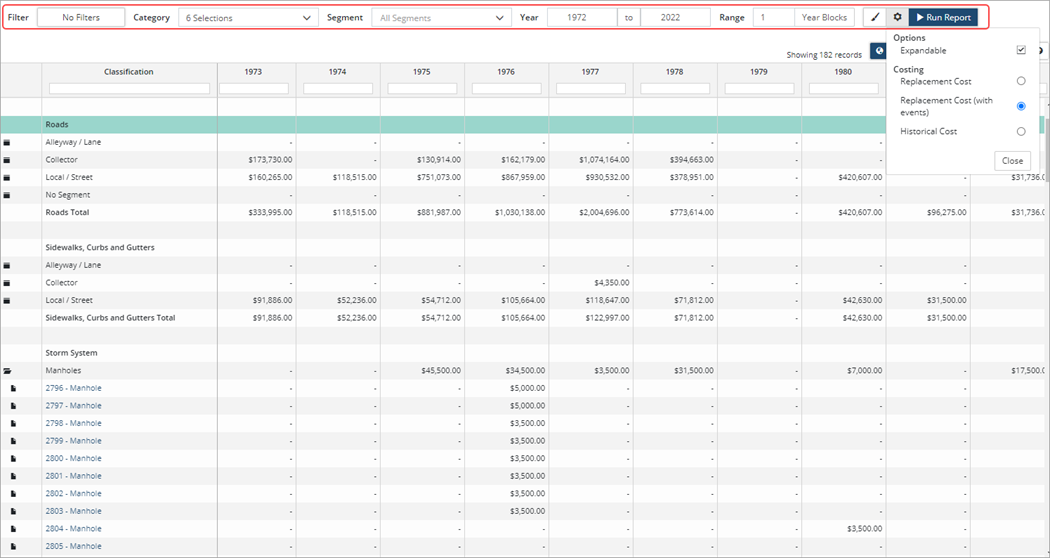Select the Replacement Cost radio button
The height and width of the screenshot is (558, 1050).
[1020, 81]
